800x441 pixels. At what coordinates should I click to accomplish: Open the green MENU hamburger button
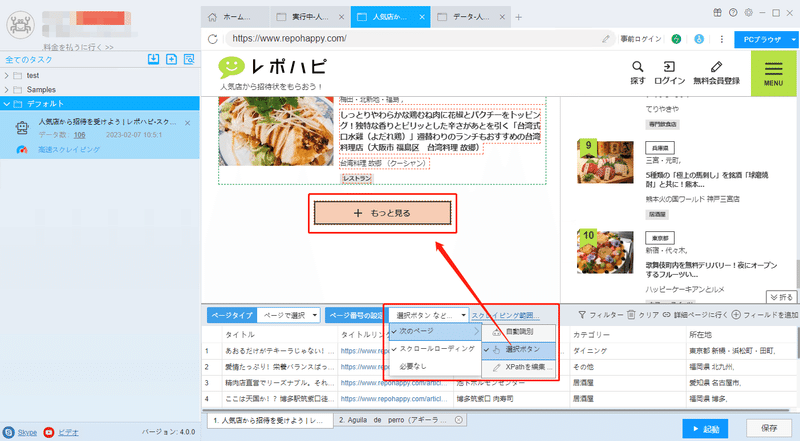(773, 74)
